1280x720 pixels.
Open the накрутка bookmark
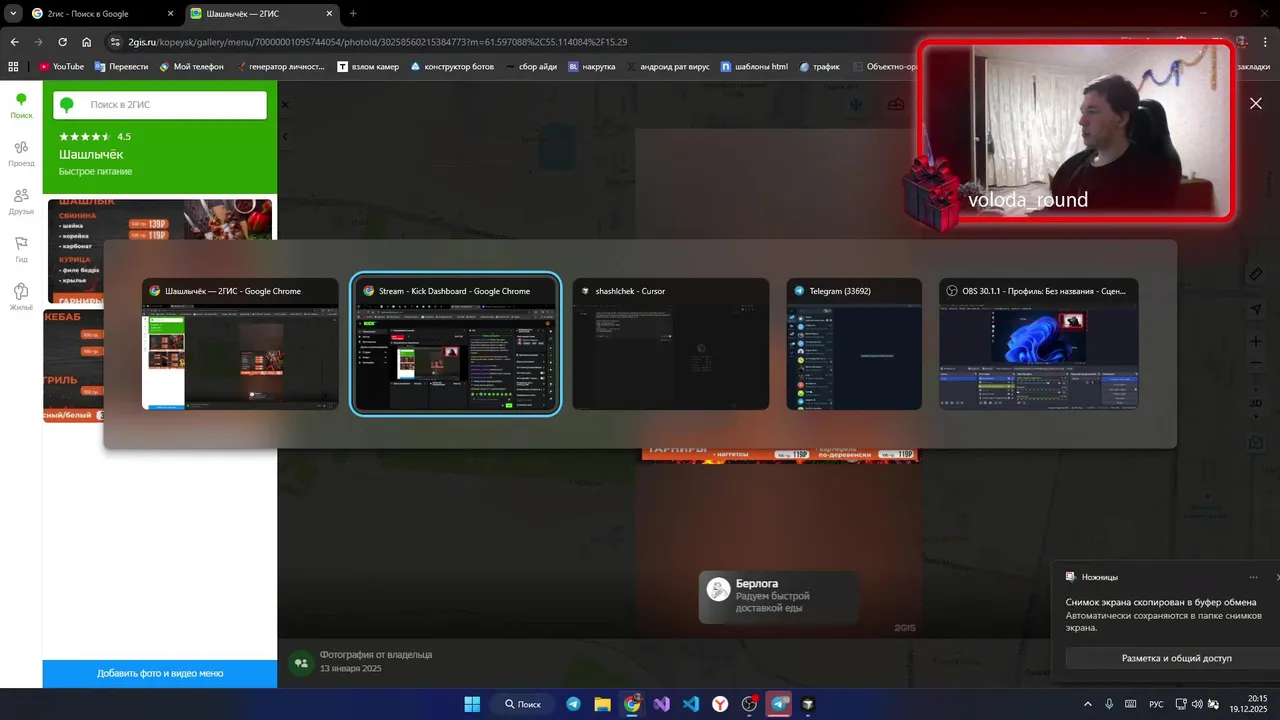click(x=592, y=67)
